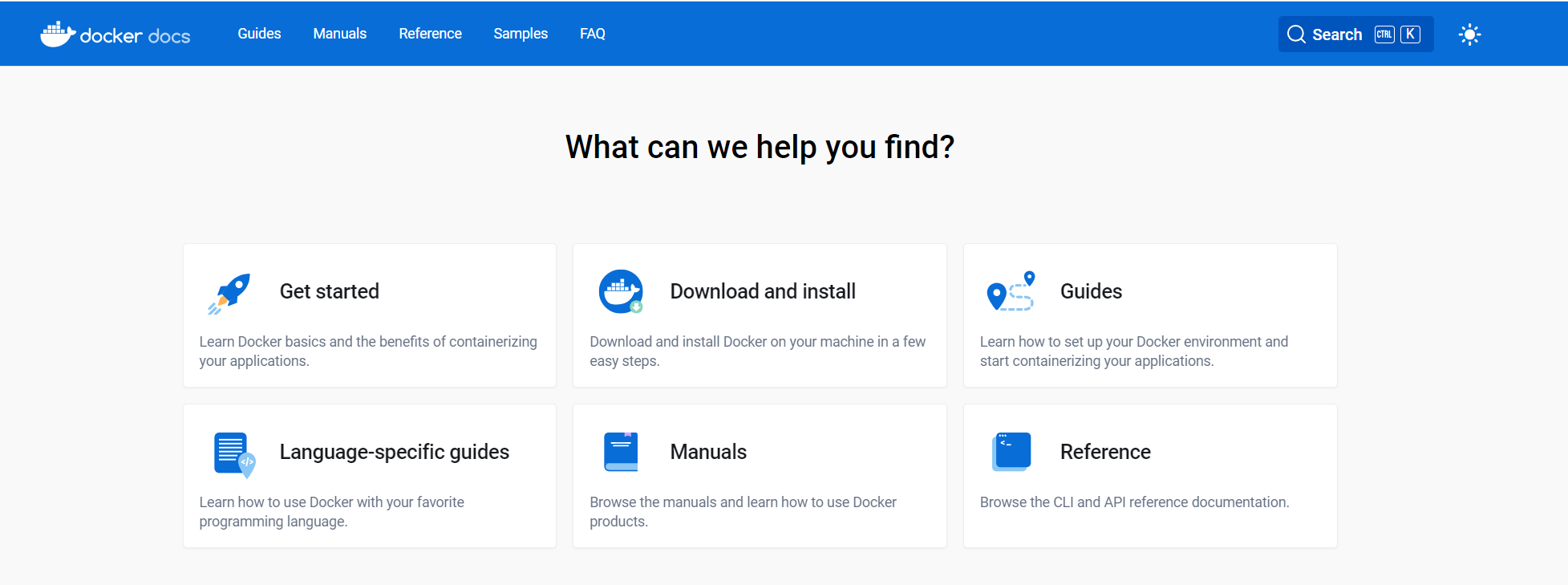This screenshot has width=1568, height=585.
Task: Click the K key shortcut badge
Action: click(1410, 35)
